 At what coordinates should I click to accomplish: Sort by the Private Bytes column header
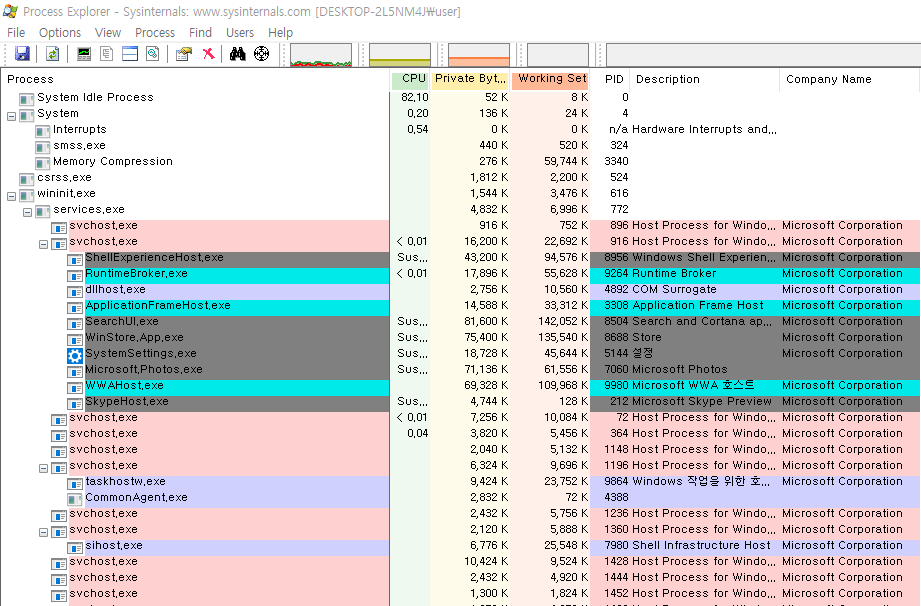(x=470, y=79)
